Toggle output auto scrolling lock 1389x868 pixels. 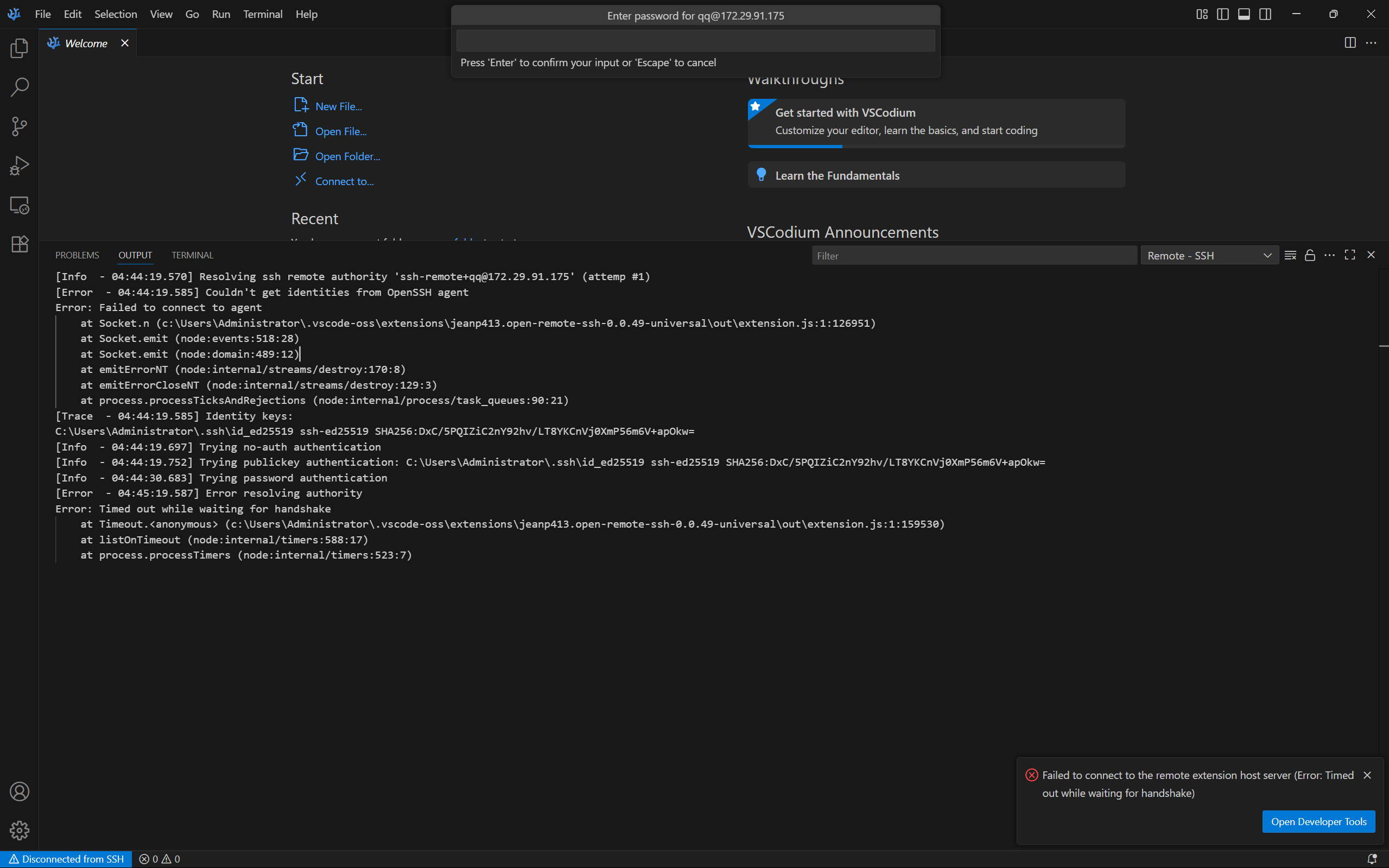pos(1310,256)
